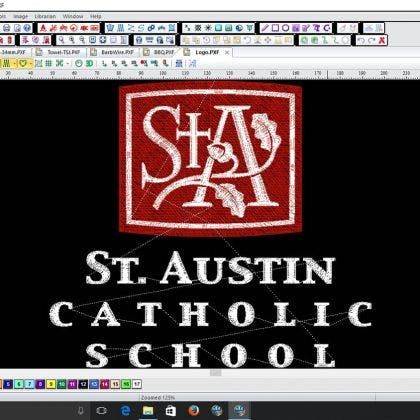
Task: Close the Logo.PXF tab
Action: pos(227,52)
